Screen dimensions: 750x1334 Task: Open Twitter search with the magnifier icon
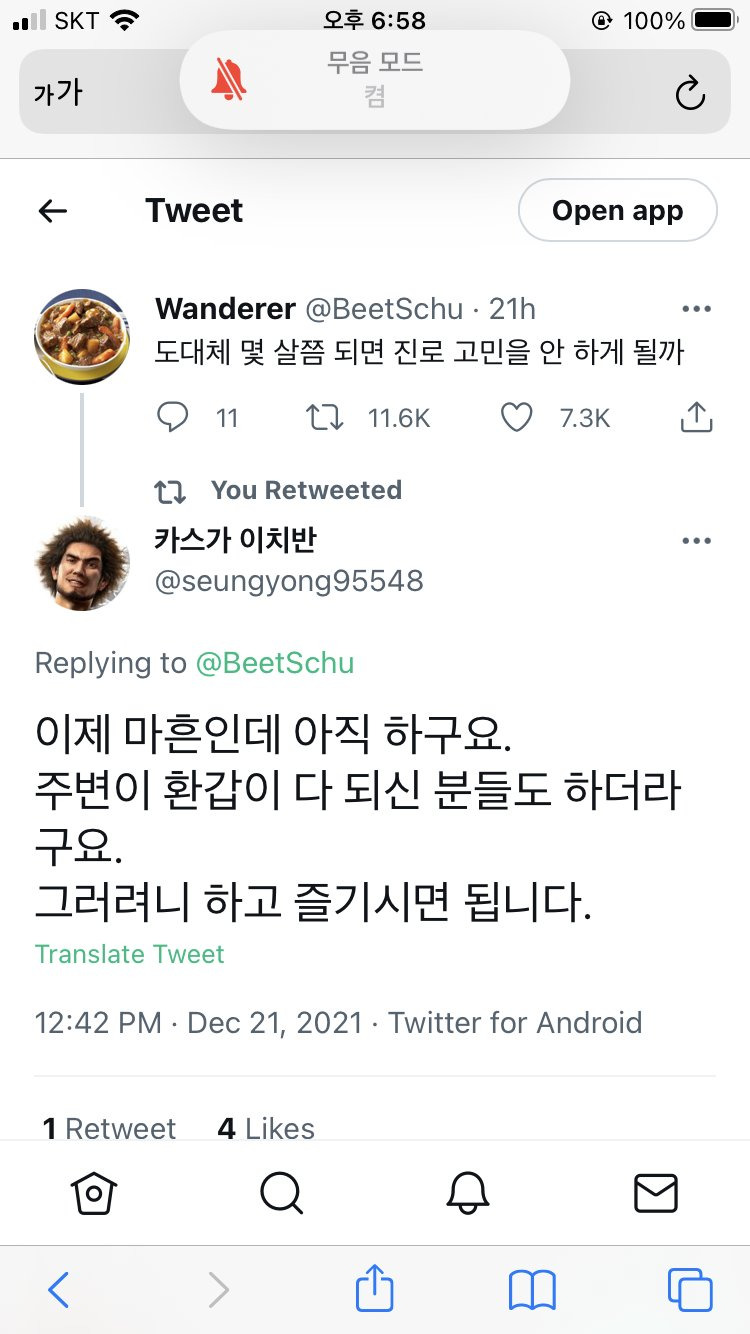tap(281, 1192)
